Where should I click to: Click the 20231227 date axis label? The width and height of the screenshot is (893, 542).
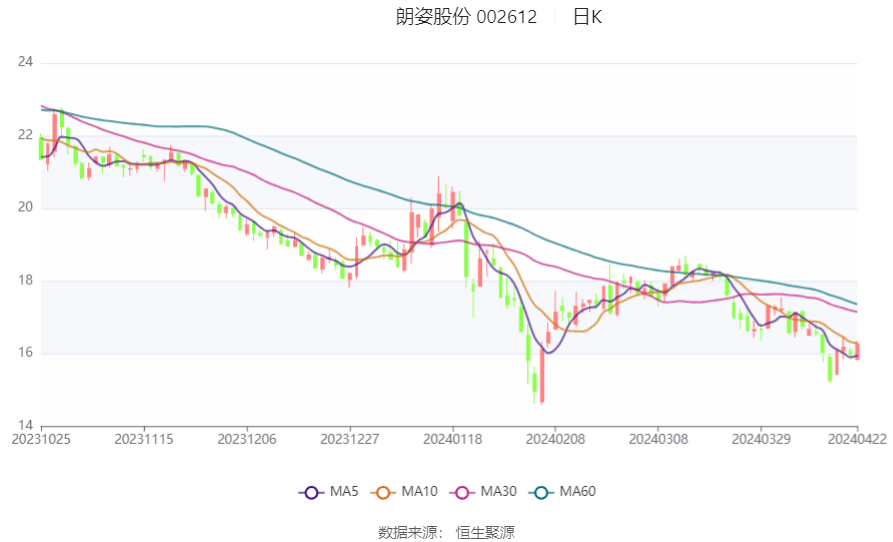[350, 440]
